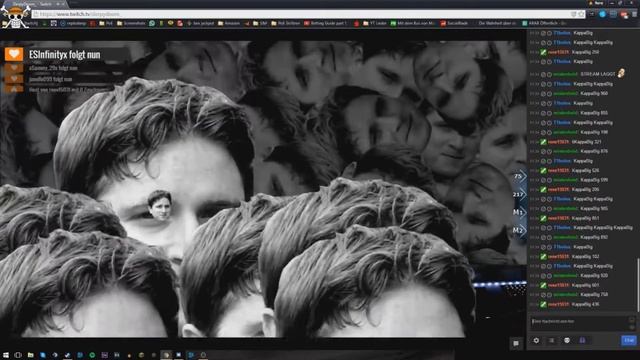This screenshot has width=640, height=360.
Task: Click the chat scrollbar thumb
Action: point(638,284)
